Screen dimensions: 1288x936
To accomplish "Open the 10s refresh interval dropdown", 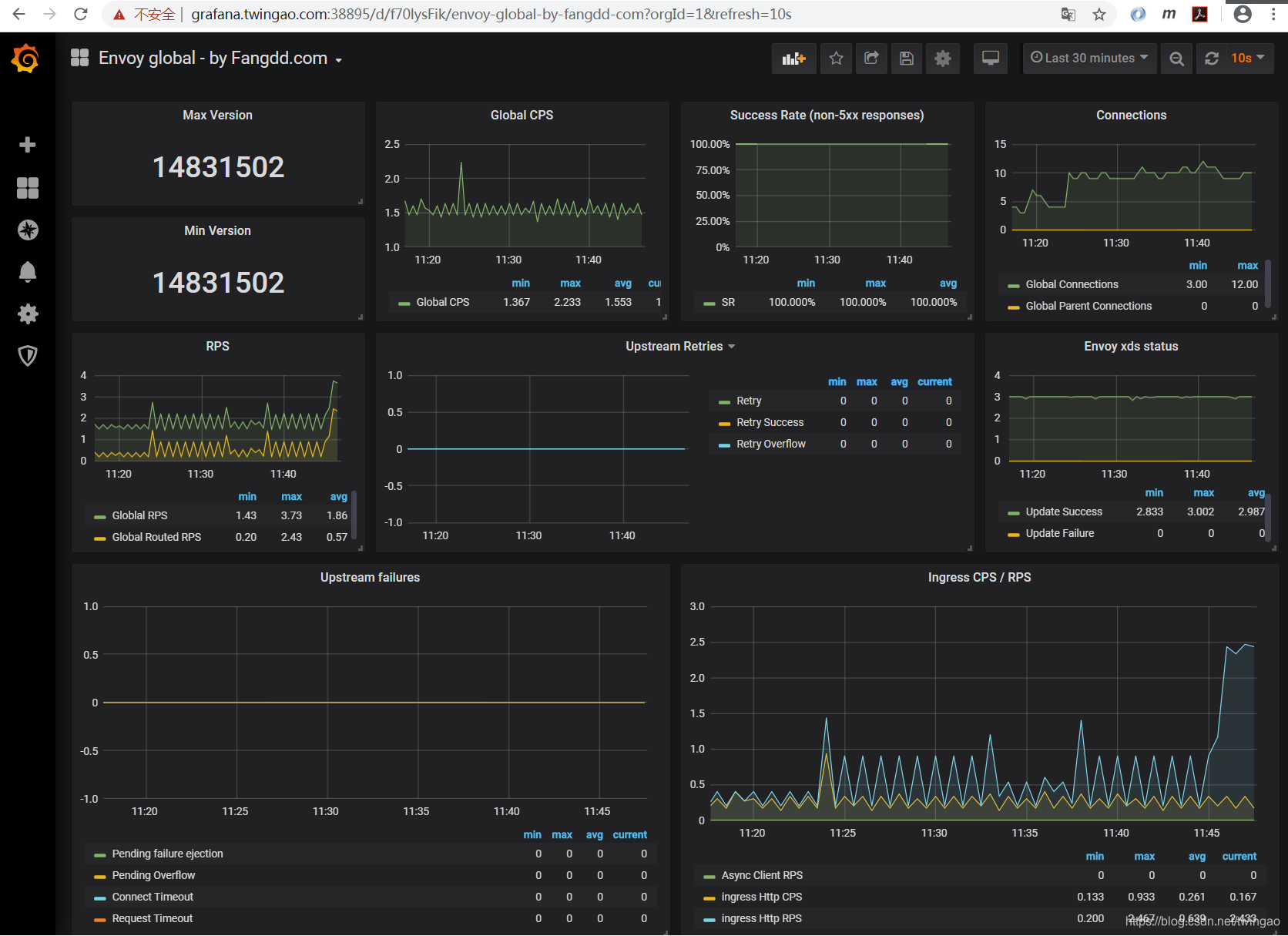I will point(1248,59).
